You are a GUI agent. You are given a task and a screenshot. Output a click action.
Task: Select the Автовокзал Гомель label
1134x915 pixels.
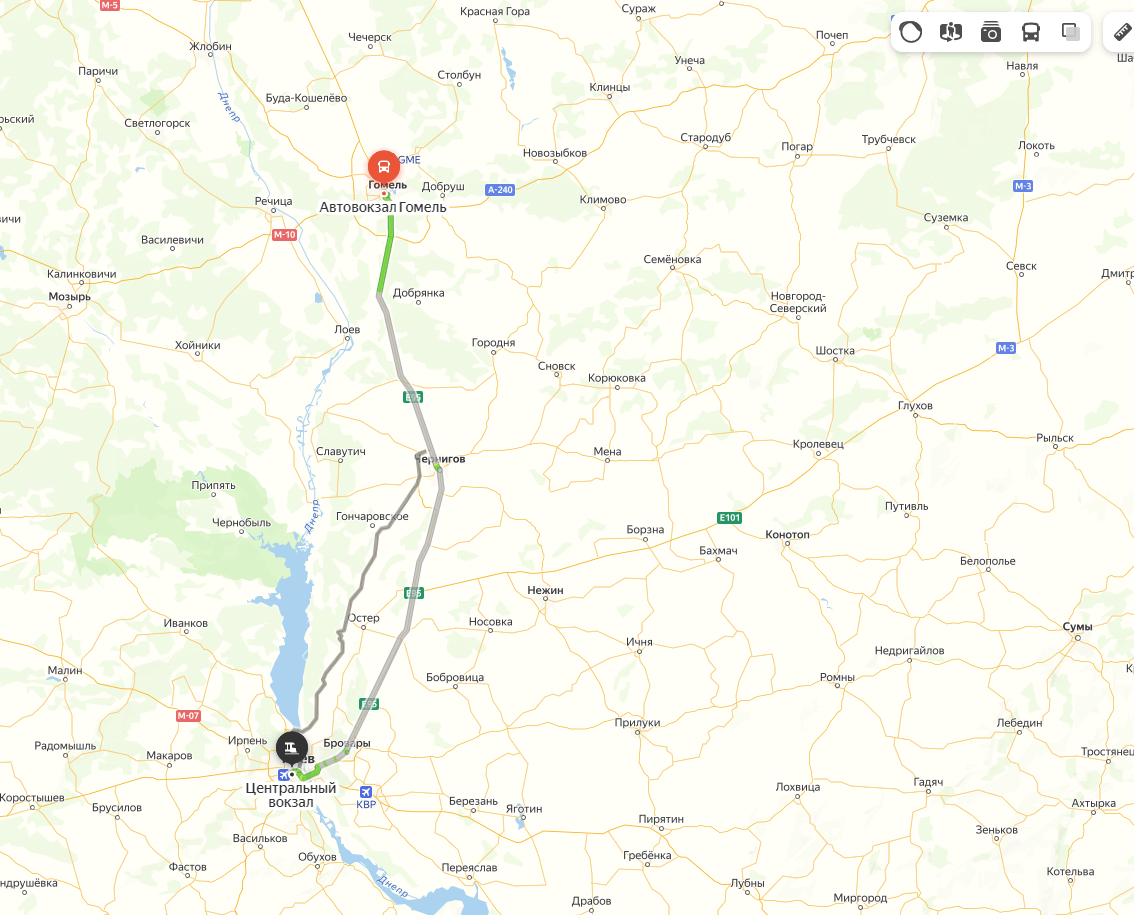pos(383,208)
